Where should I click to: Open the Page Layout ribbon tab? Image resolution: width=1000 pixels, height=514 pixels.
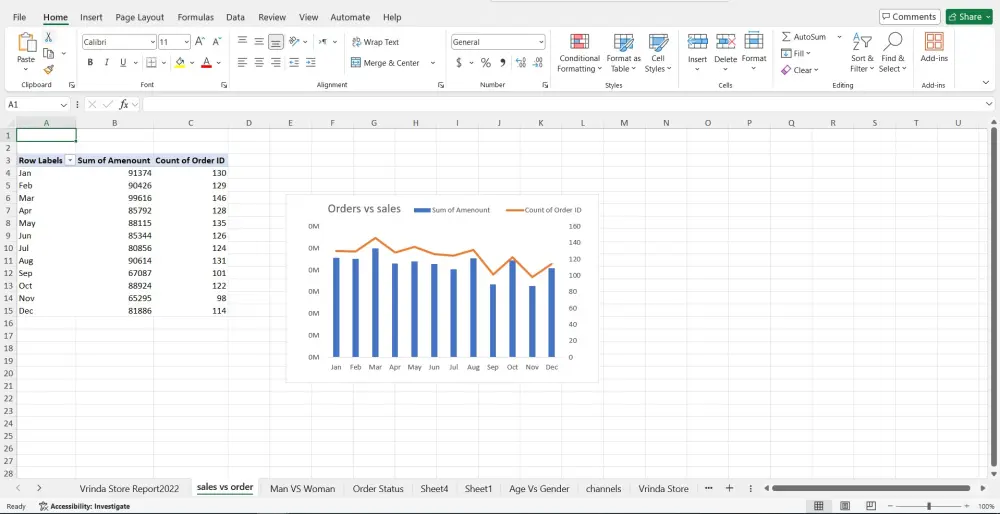coord(140,17)
